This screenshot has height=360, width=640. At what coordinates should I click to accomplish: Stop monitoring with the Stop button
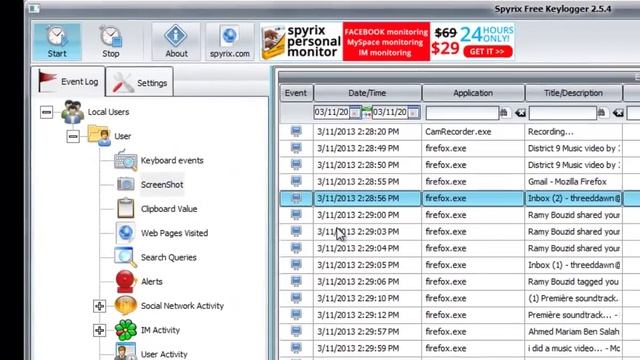click(x=111, y=41)
